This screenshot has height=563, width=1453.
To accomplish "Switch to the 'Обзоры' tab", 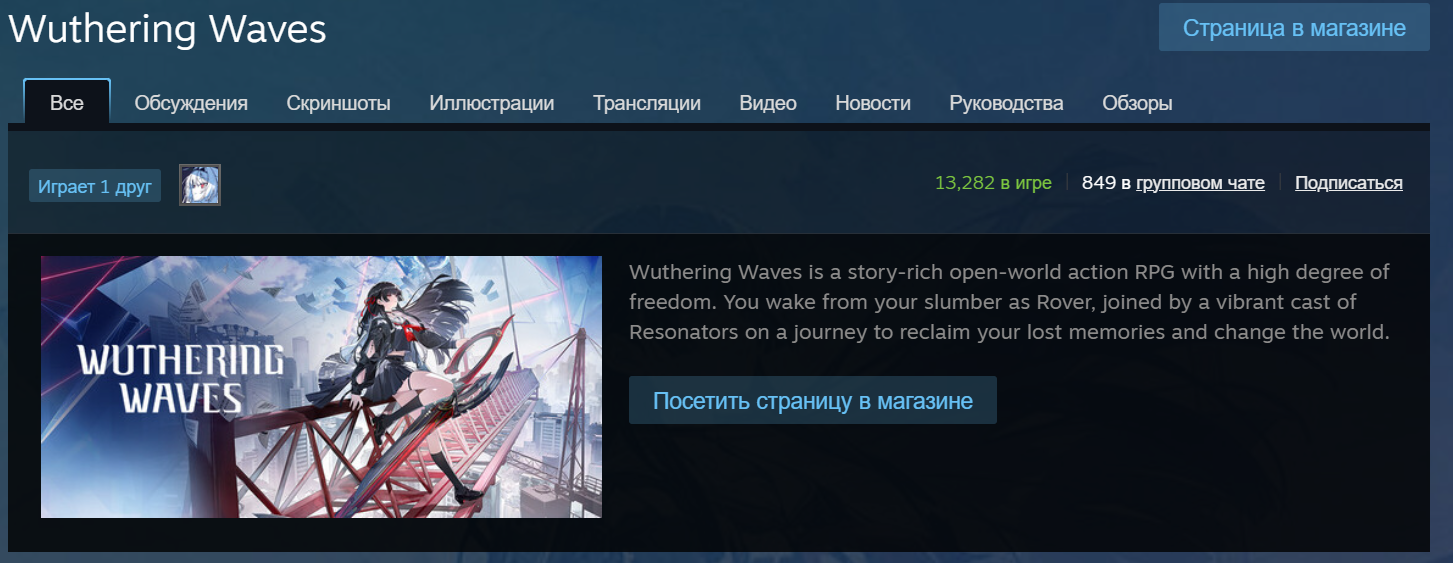I will point(1137,103).
